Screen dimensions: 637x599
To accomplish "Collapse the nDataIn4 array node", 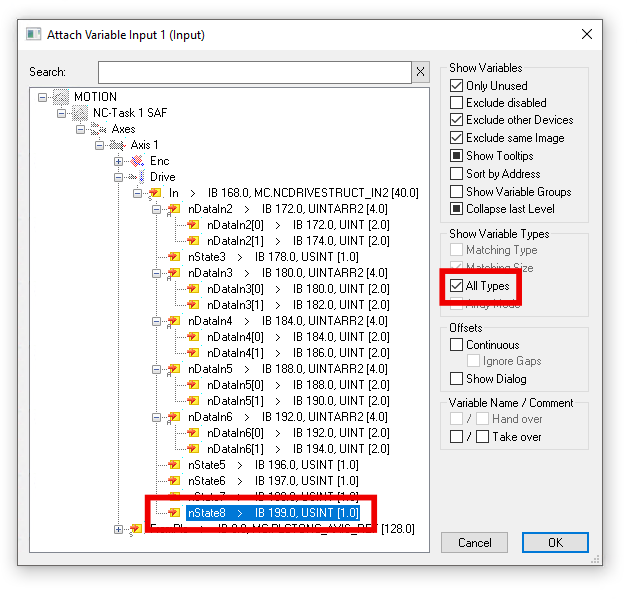I will 156,321.
